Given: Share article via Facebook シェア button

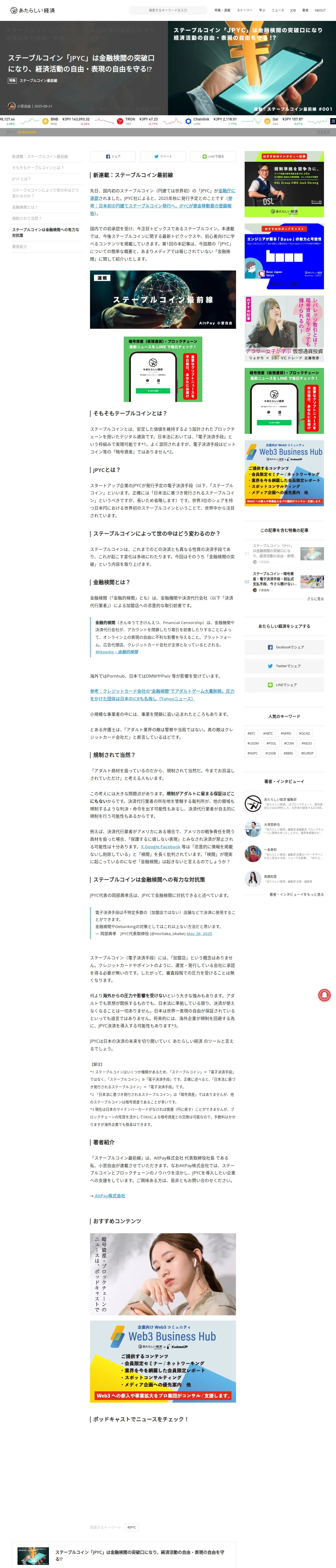Looking at the screenshot, I should [113, 157].
